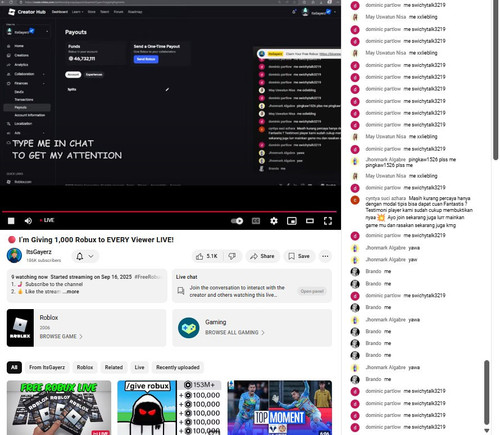
Task: Select Analytics in Creator Hub sidebar
Action: [21, 65]
